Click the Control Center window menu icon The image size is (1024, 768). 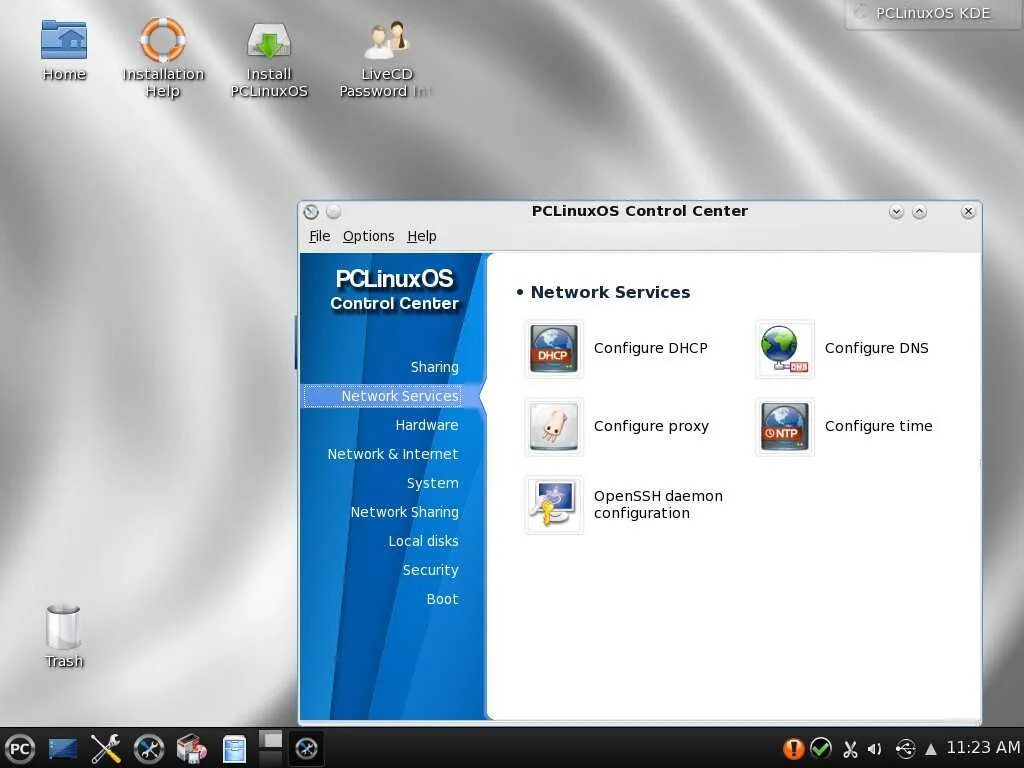[x=311, y=212]
